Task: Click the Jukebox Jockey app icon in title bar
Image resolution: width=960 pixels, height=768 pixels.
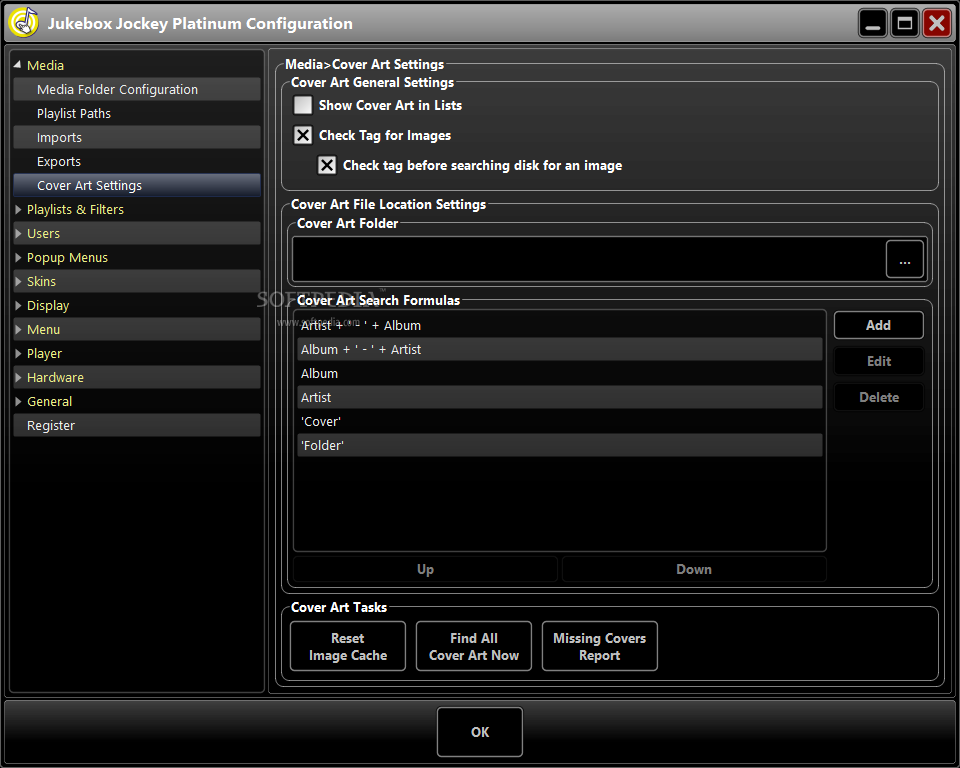Action: pyautogui.click(x=23, y=23)
